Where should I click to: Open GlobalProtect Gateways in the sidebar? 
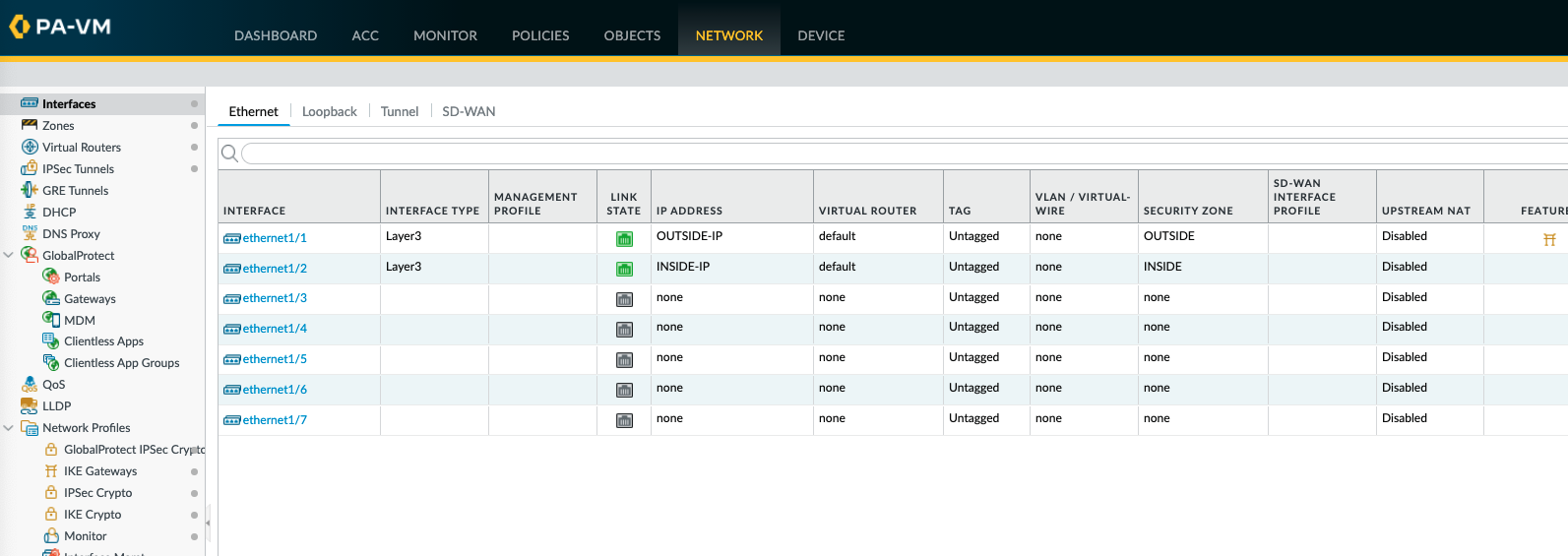pos(90,299)
